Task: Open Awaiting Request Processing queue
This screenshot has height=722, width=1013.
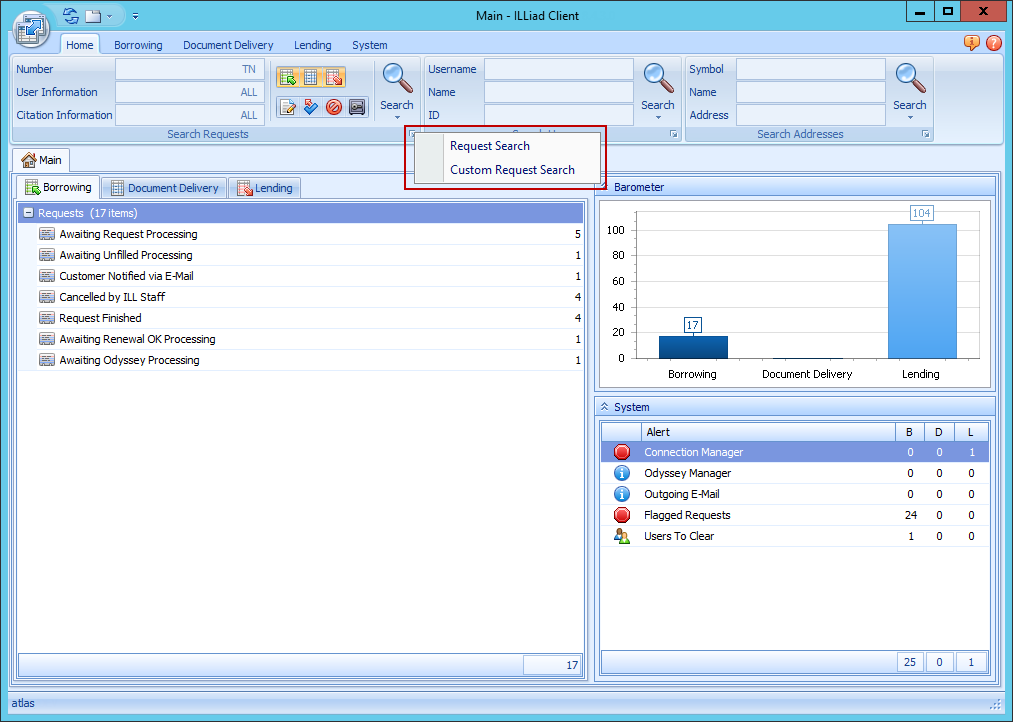Action: click(128, 234)
